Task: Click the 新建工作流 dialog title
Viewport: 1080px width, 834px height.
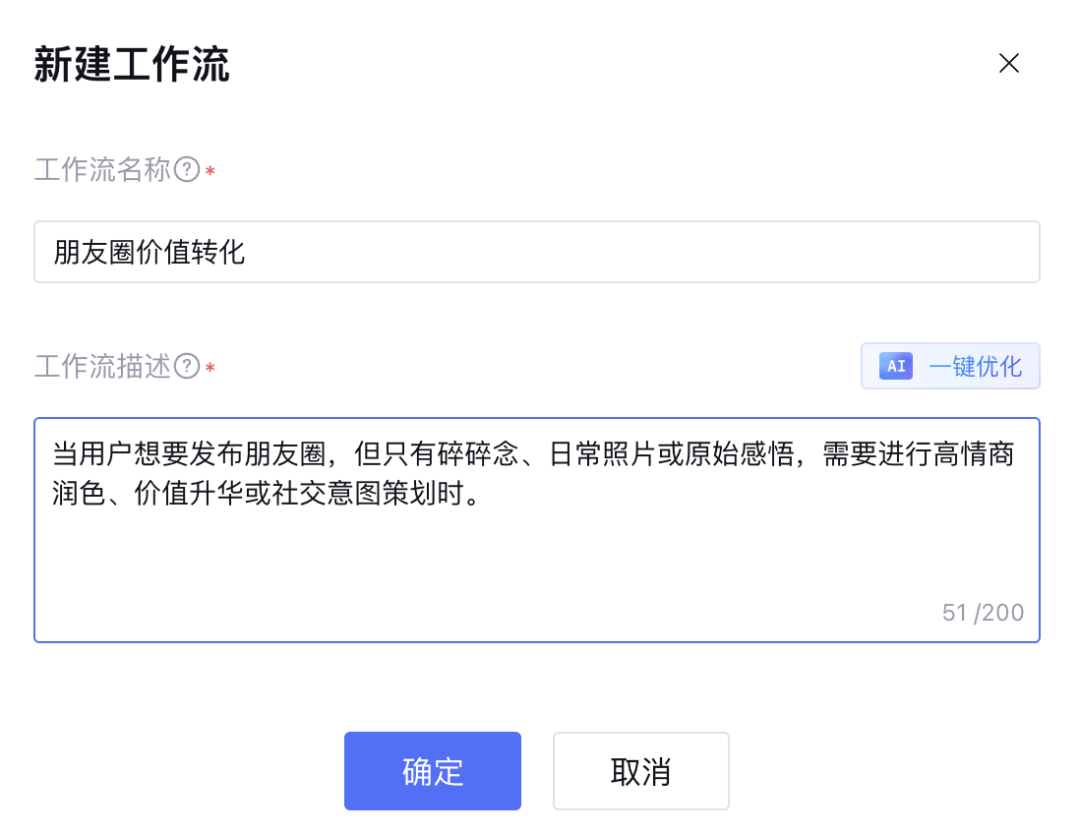Action: tap(132, 65)
